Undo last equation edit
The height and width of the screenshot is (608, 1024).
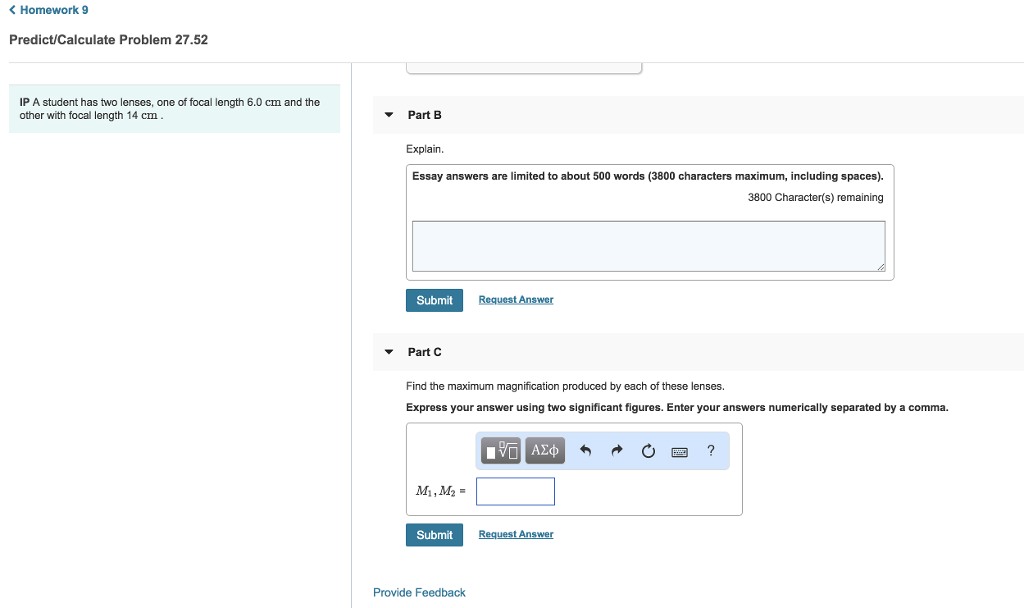585,450
